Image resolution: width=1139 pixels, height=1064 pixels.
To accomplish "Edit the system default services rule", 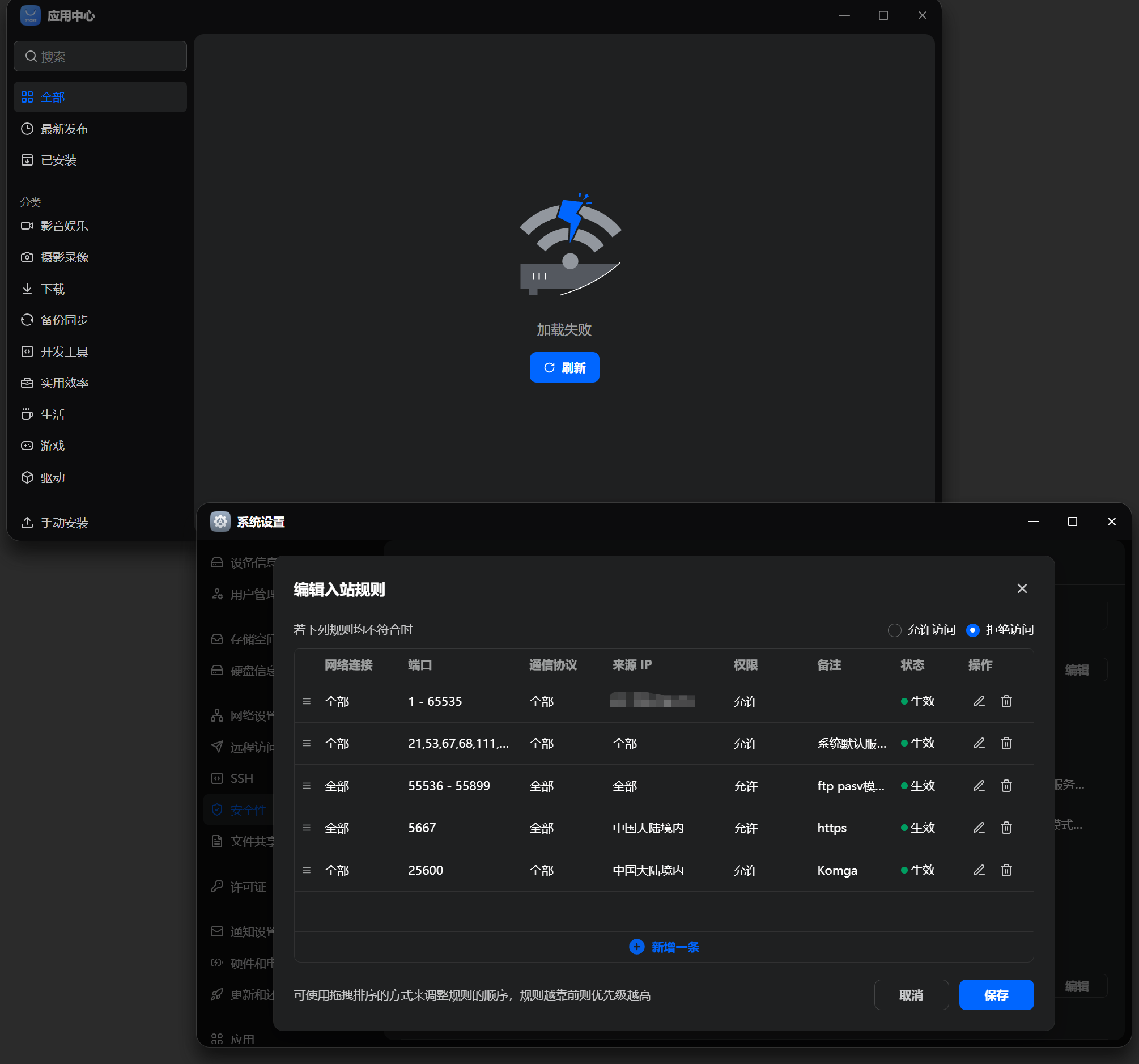I will coord(979,744).
